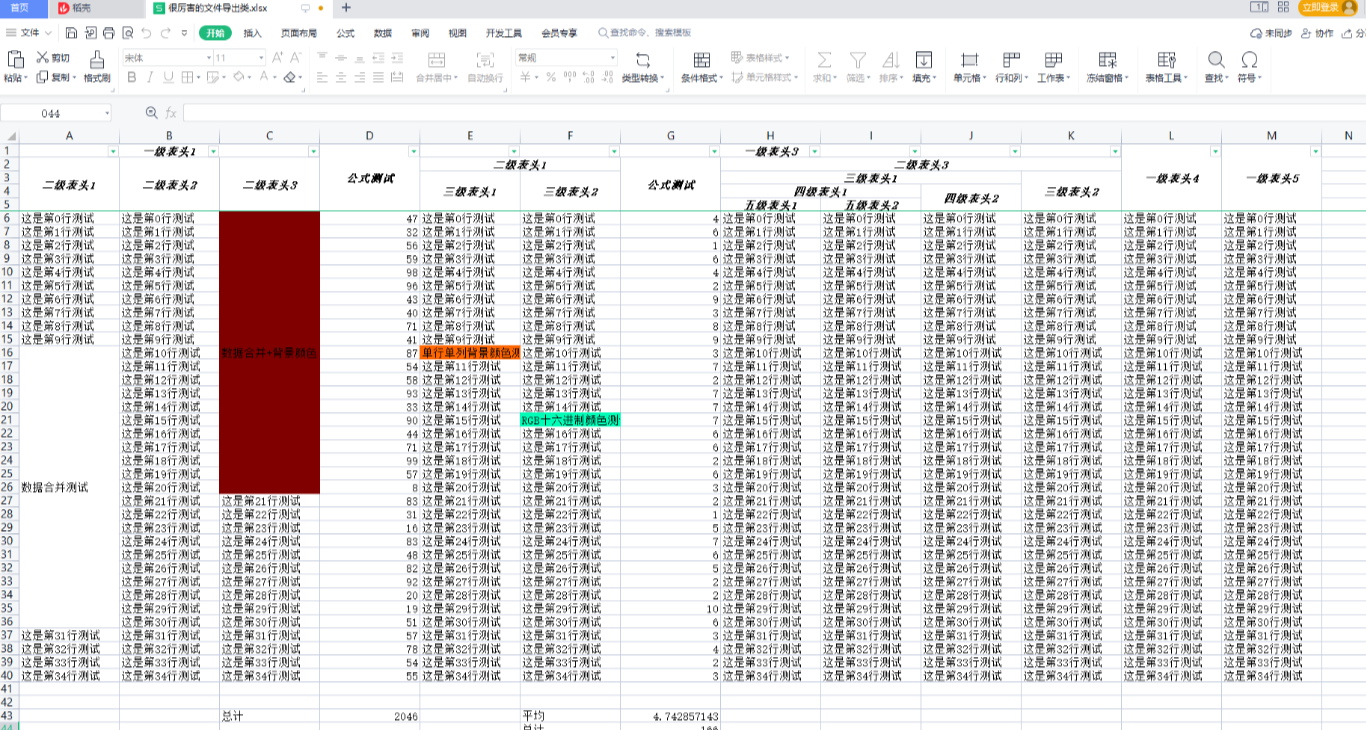Click the zoom magnifier beside fx
1366x730 pixels.
pyautogui.click(x=151, y=113)
